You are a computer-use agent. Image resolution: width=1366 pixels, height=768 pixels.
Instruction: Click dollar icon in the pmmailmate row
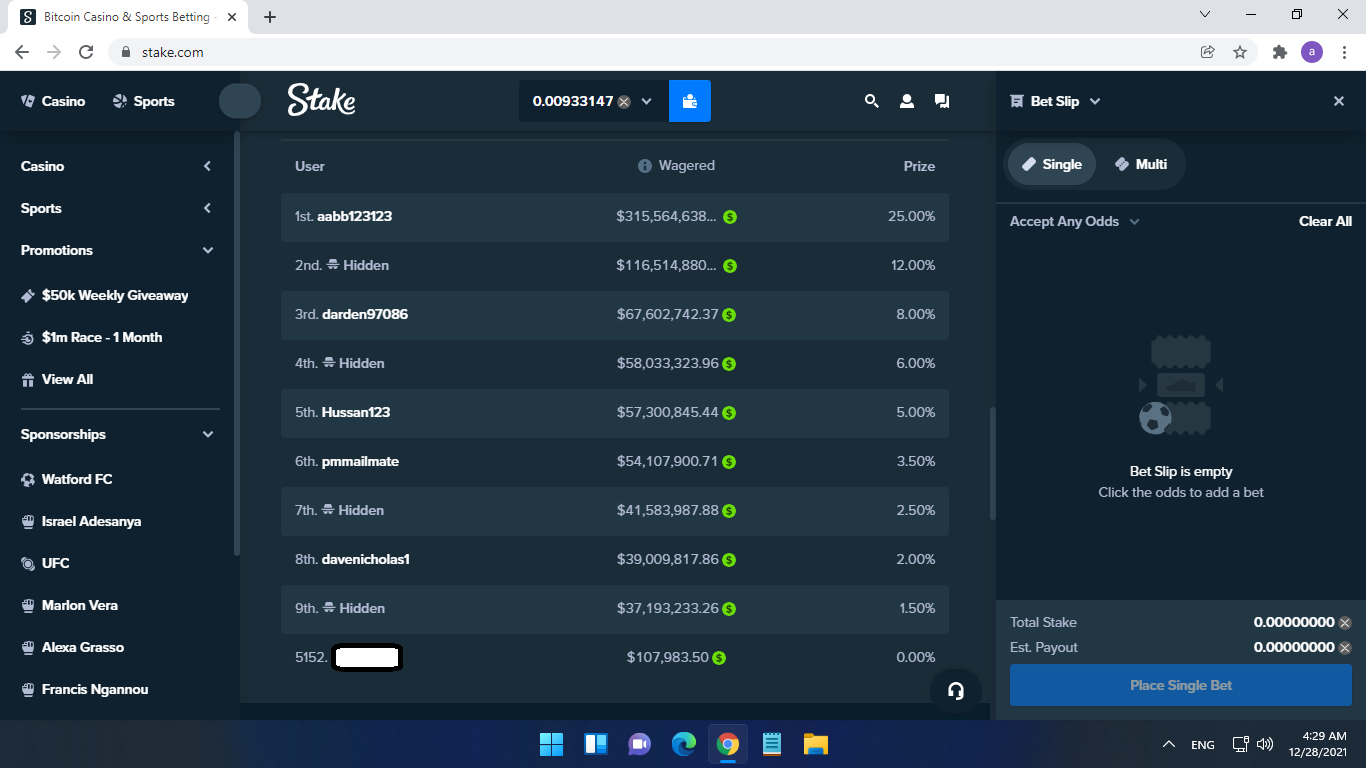pos(729,462)
